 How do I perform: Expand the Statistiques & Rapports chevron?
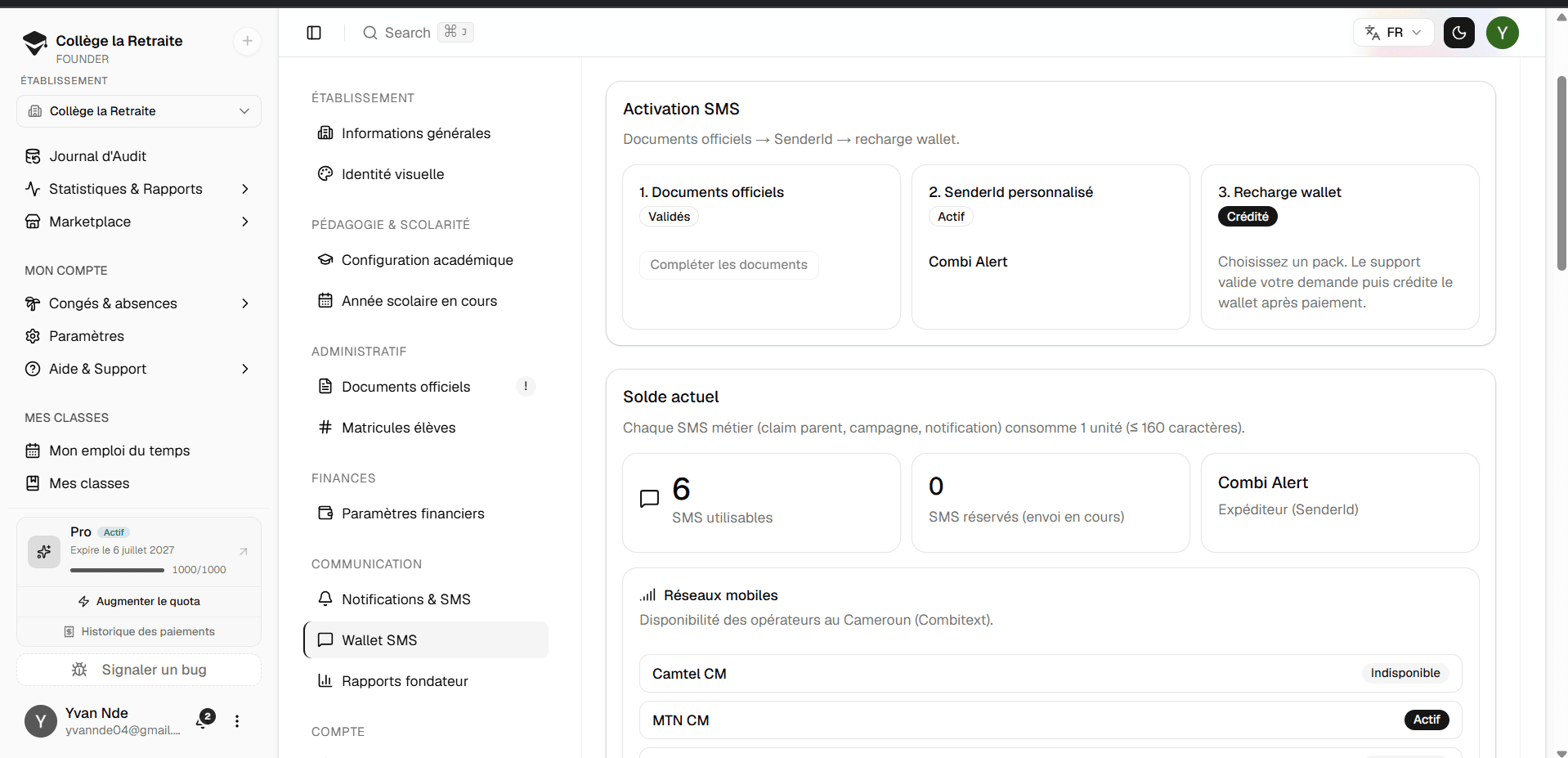tap(244, 189)
